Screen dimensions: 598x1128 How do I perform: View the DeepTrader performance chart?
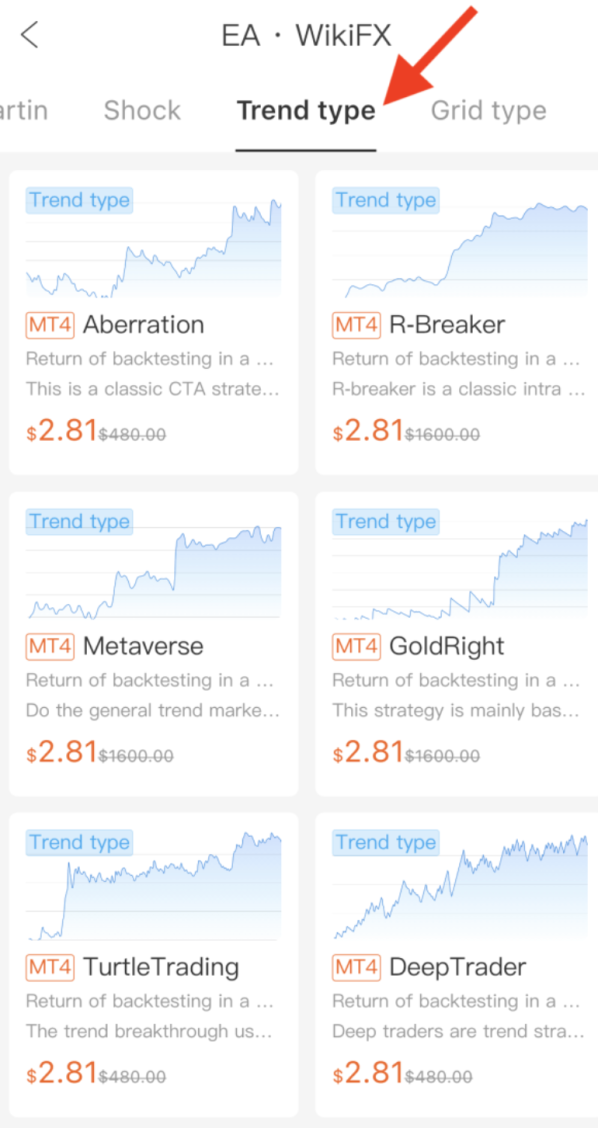[x=459, y=885]
